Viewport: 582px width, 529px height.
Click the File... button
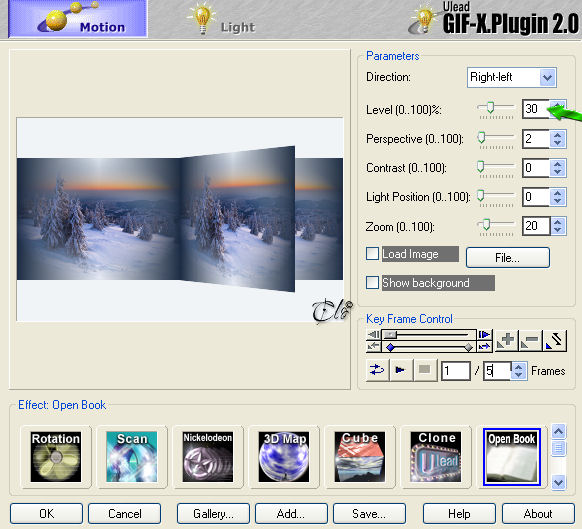tap(508, 258)
